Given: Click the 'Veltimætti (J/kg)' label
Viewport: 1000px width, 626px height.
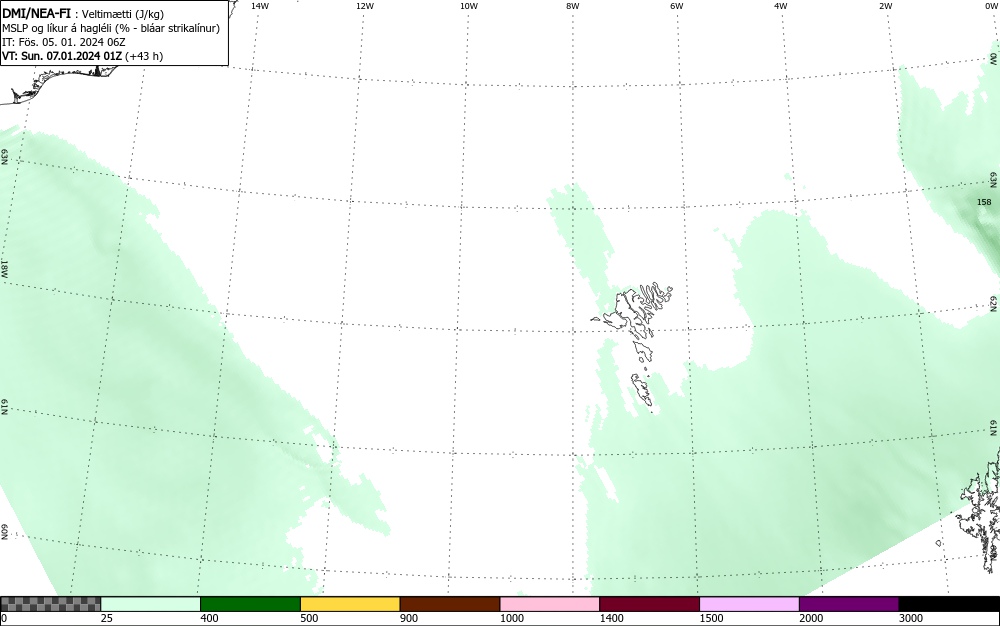Looking at the screenshot, I should pyautogui.click(x=123, y=14).
